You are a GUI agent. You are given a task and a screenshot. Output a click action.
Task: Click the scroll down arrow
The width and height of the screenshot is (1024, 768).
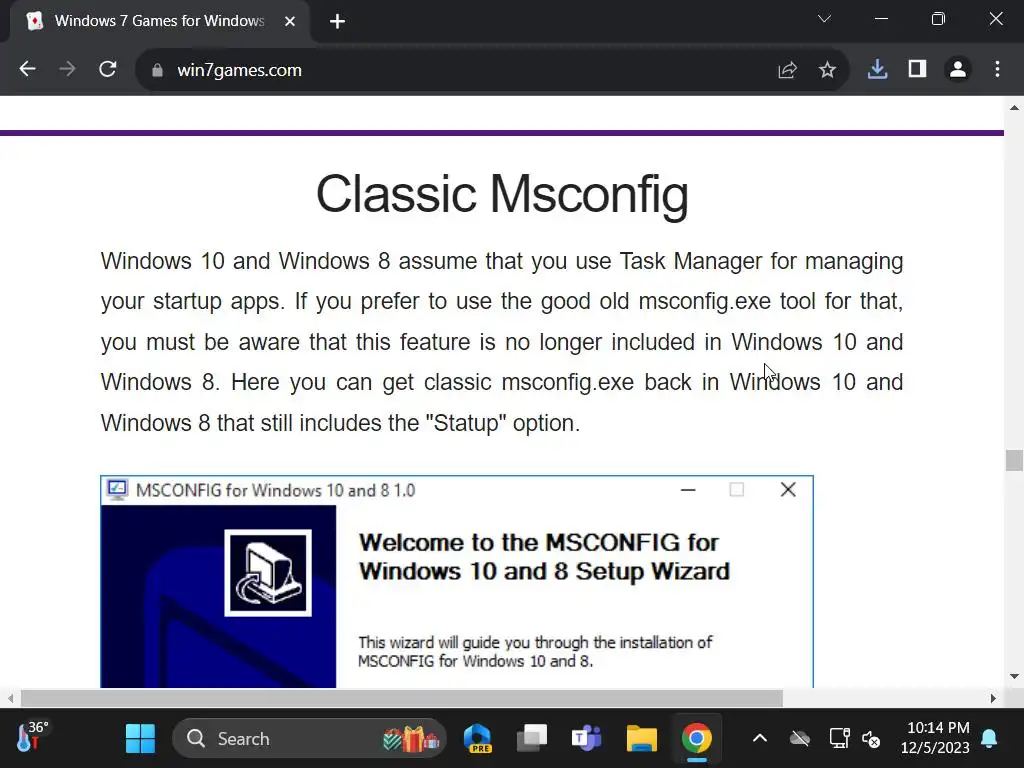[x=1014, y=677]
